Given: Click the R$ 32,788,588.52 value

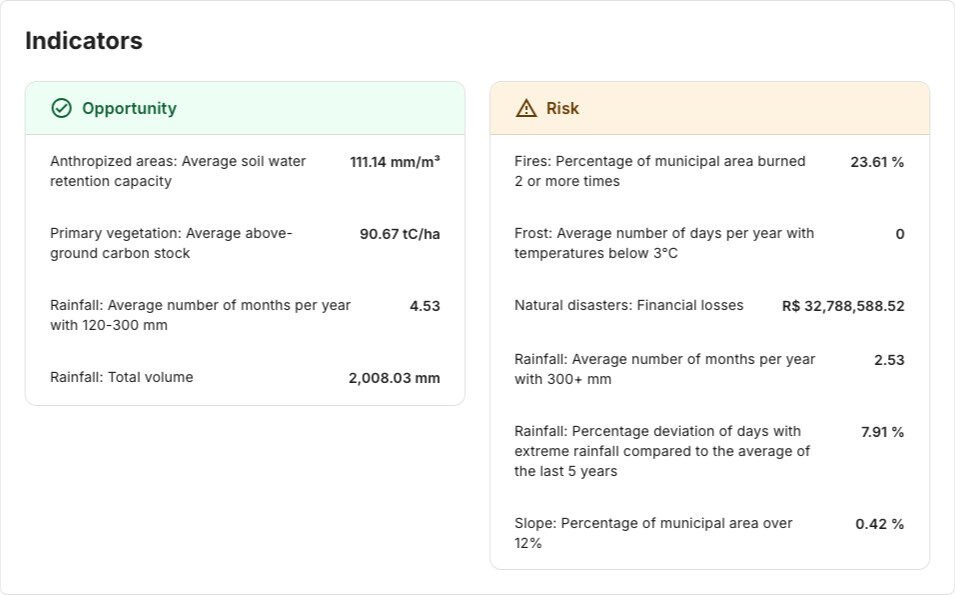Looking at the screenshot, I should 843,306.
